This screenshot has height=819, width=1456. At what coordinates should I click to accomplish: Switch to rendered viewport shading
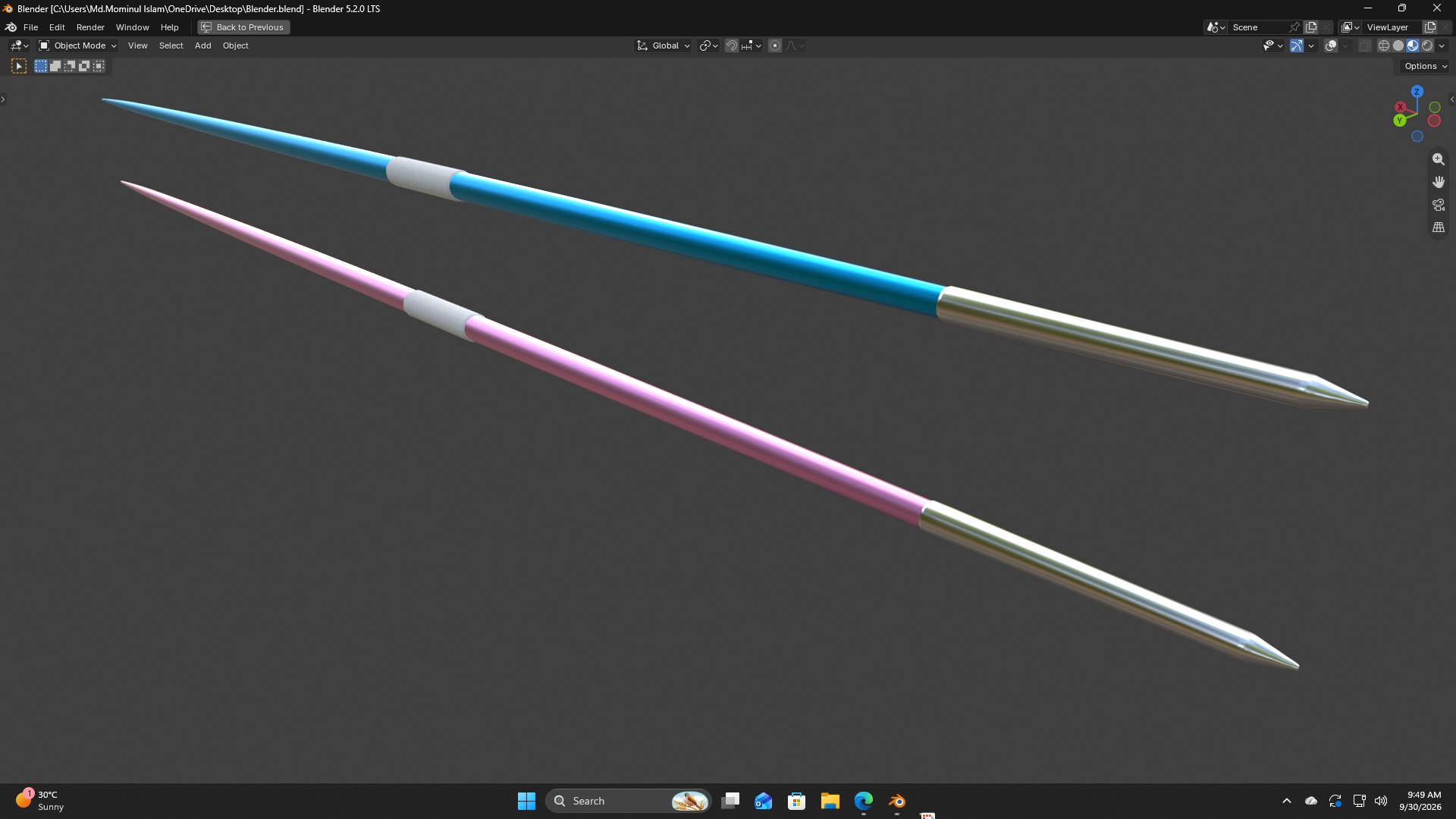click(1427, 45)
